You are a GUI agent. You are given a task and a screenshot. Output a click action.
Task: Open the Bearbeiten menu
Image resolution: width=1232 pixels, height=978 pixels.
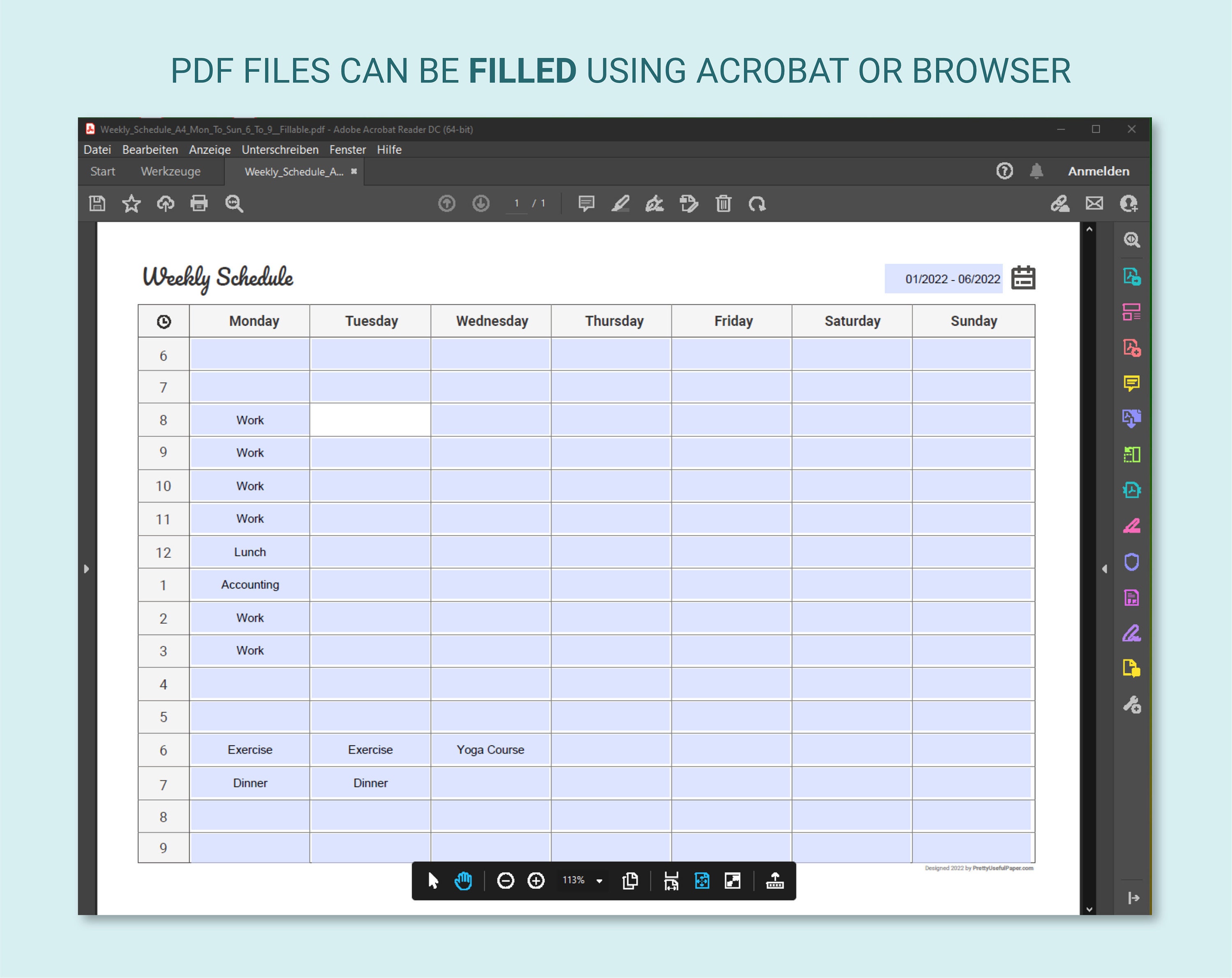pos(150,150)
